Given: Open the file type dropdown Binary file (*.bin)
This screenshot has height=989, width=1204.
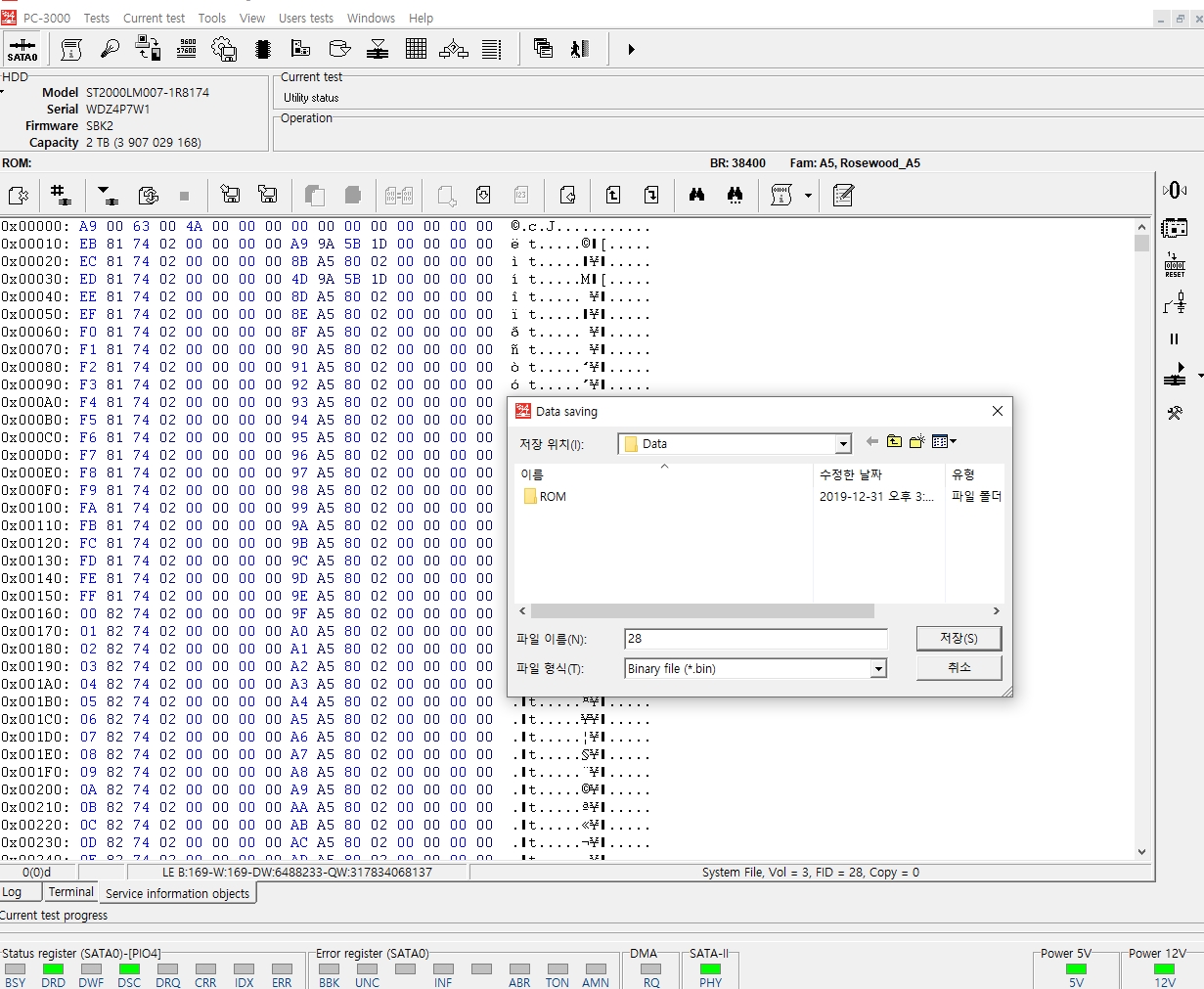Looking at the screenshot, I should [878, 669].
